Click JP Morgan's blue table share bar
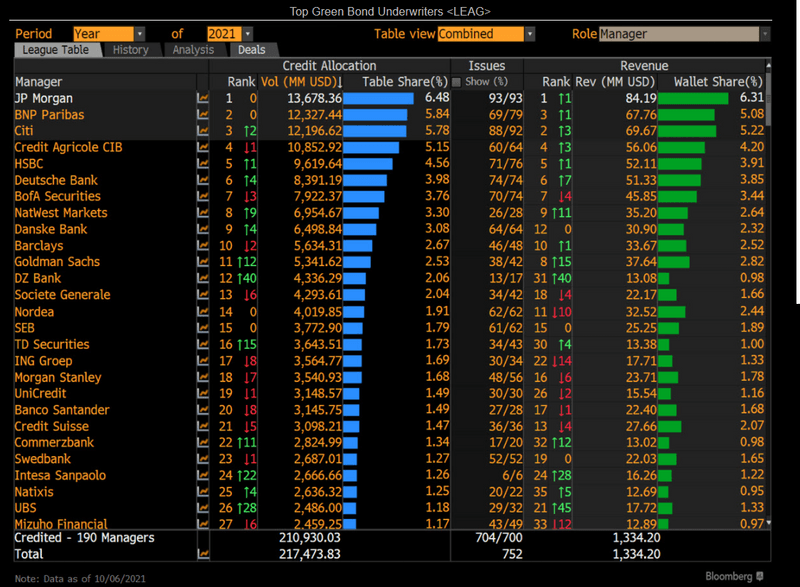Viewport: 800px width, 587px height. pos(378,98)
